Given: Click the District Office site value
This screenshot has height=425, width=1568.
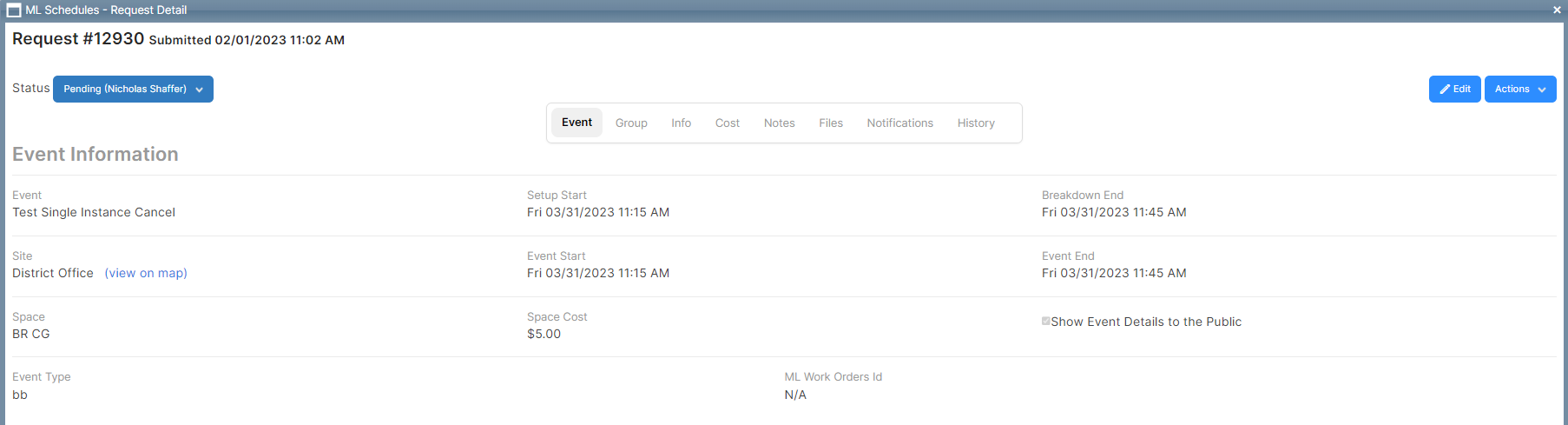Looking at the screenshot, I should tap(53, 273).
